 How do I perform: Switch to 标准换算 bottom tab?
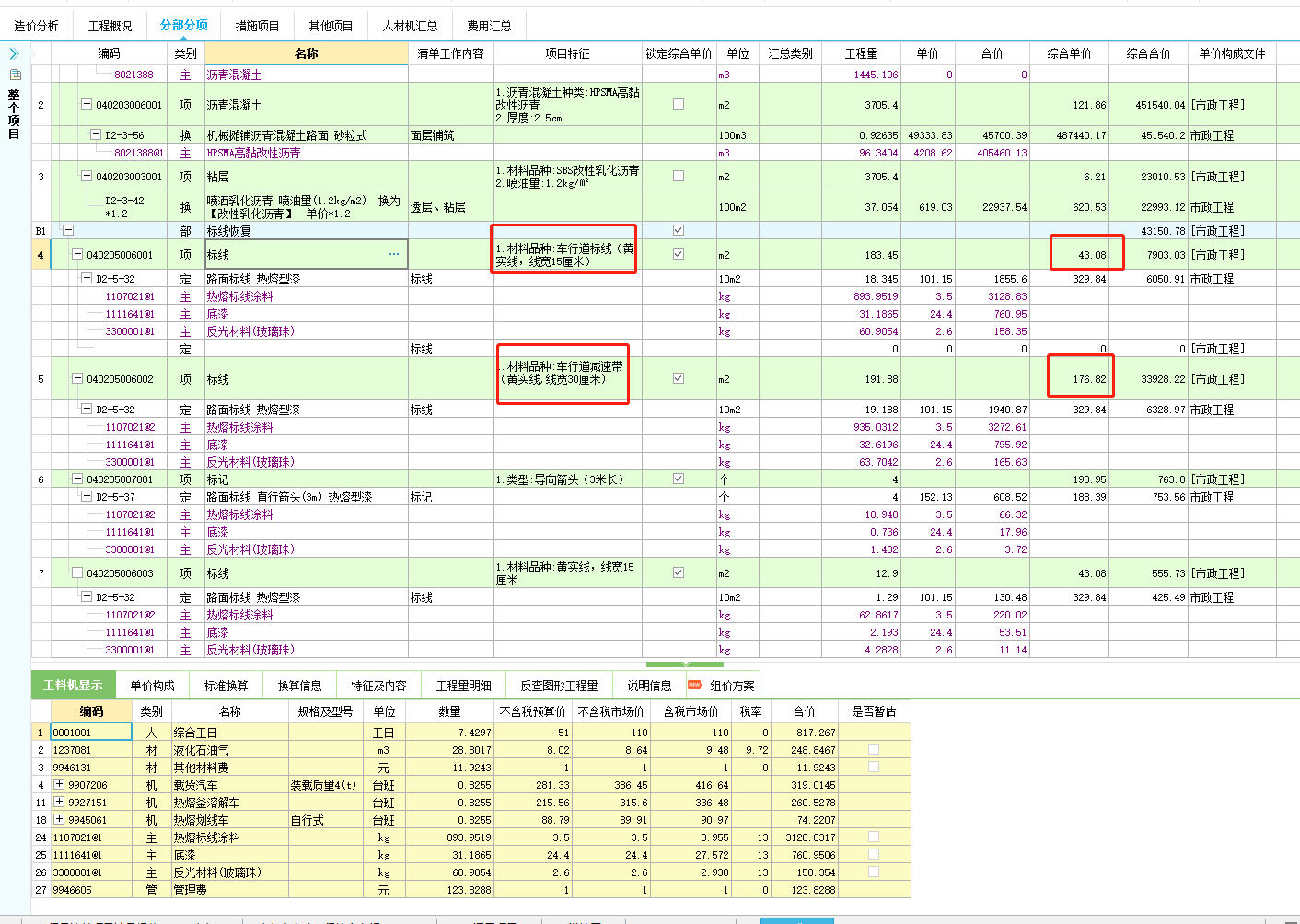click(226, 686)
